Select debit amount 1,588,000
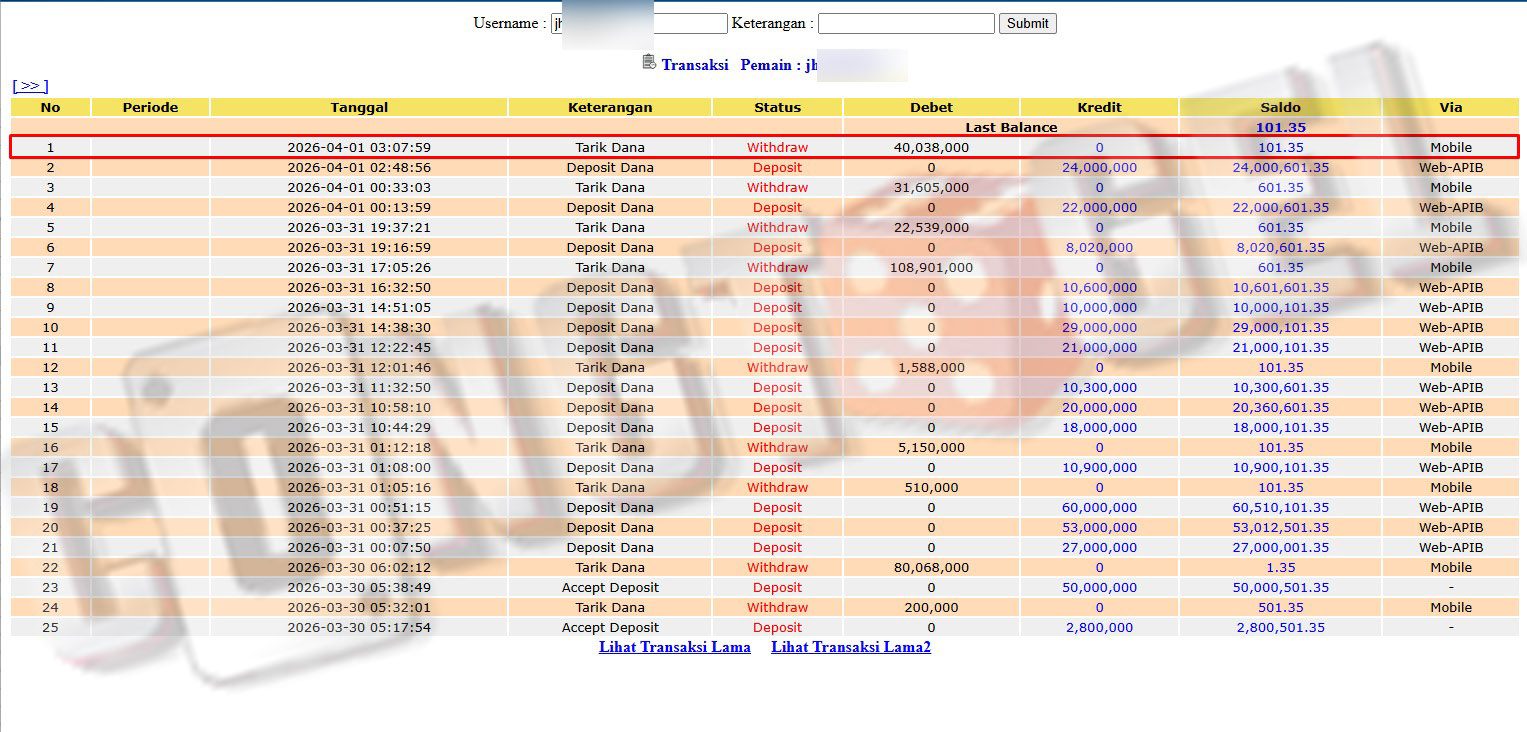This screenshot has width=1527, height=732. click(x=931, y=367)
